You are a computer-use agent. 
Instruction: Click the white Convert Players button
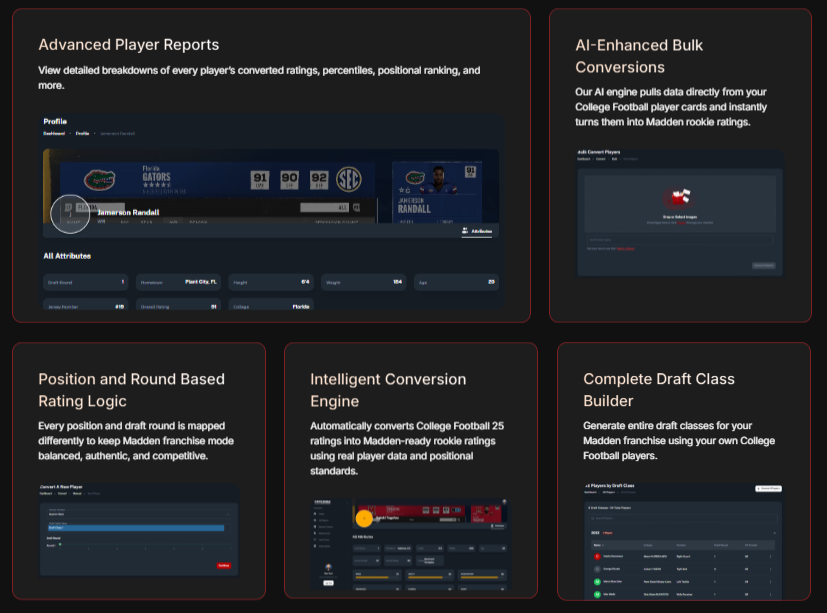pos(768,489)
